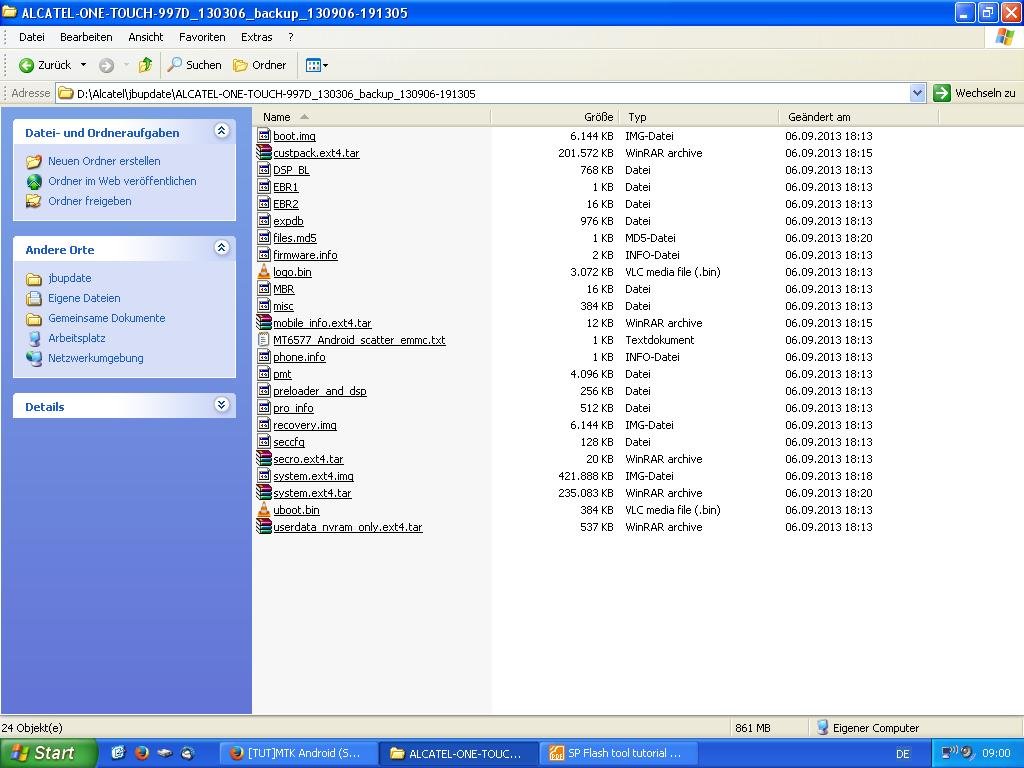Select file name firmware.info
This screenshot has width=1024, height=768.
(x=305, y=255)
